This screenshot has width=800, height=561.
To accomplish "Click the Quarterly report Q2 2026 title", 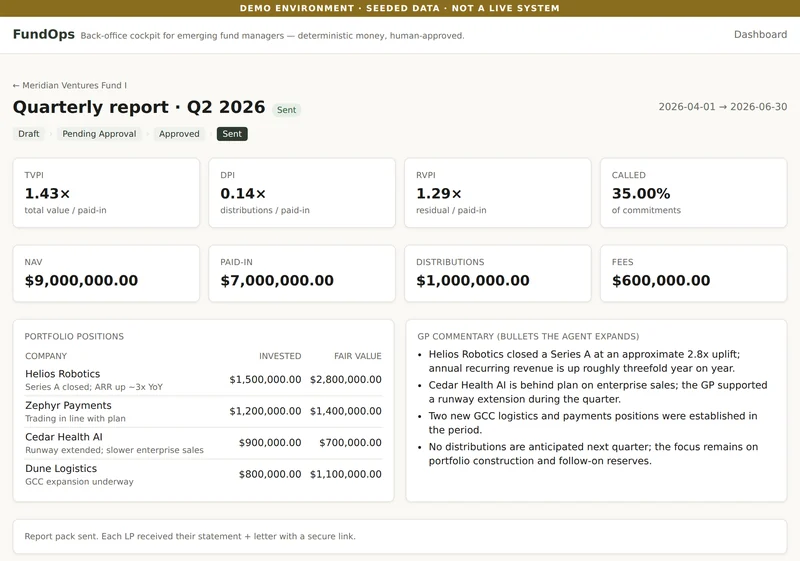I will [139, 107].
